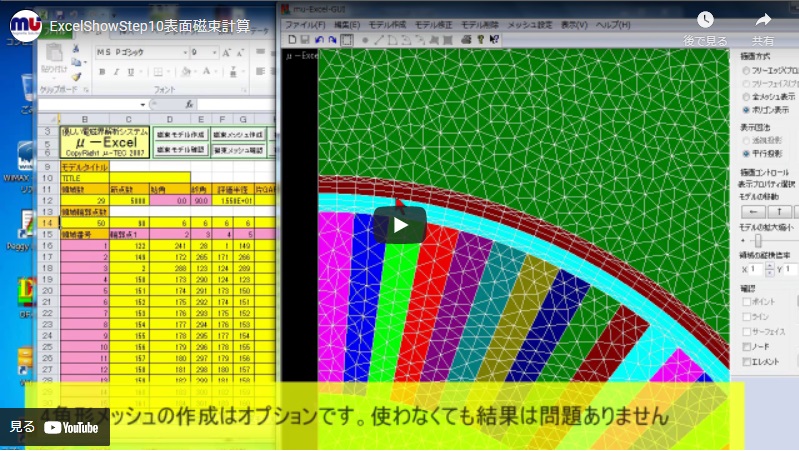Screen dimensions: 799x451
Task: Select the line tool in mu-Excel-GUI toolbar
Action: pos(379,40)
